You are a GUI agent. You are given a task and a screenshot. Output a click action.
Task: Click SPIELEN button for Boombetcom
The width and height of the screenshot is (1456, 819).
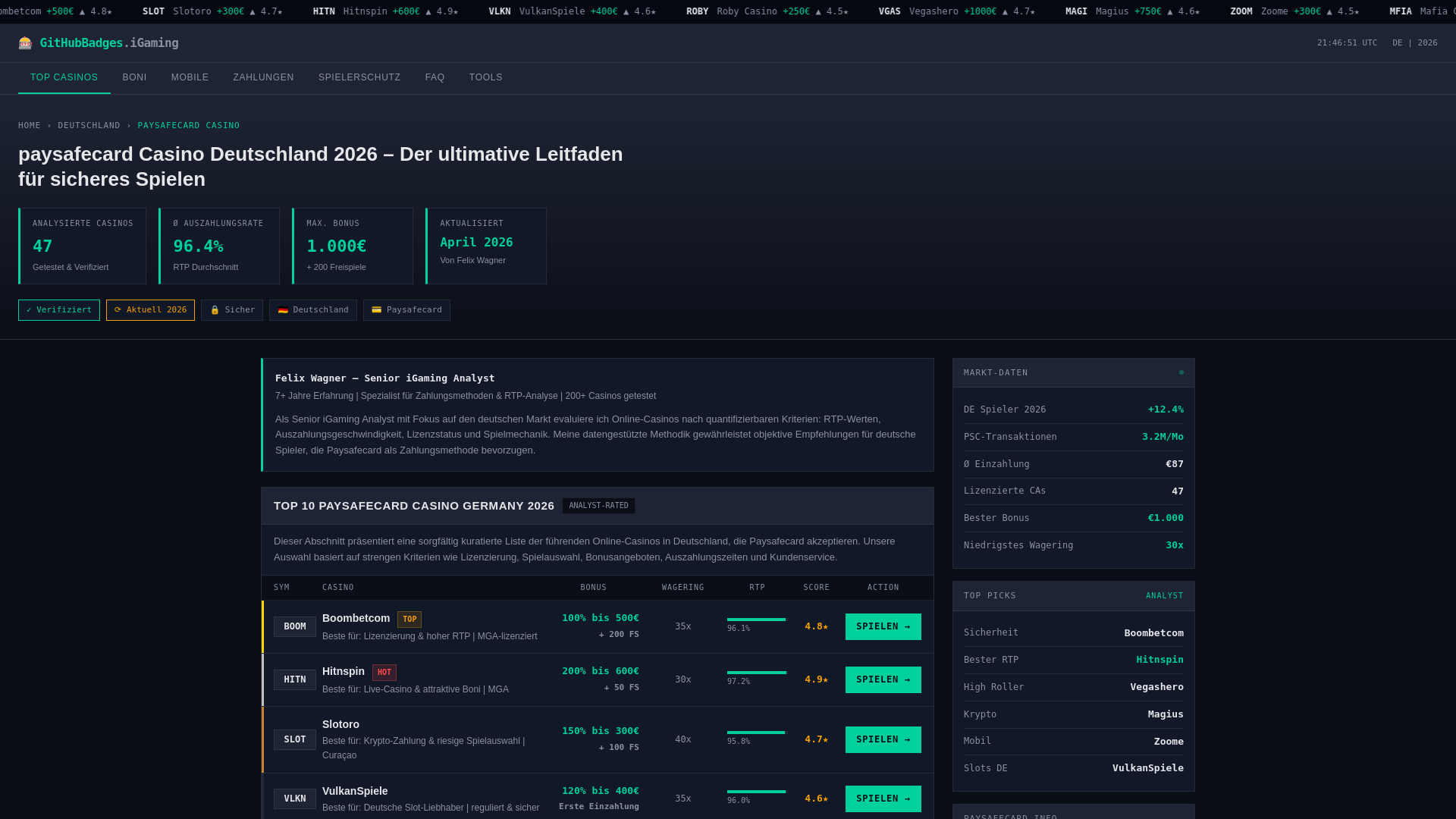coord(883,626)
